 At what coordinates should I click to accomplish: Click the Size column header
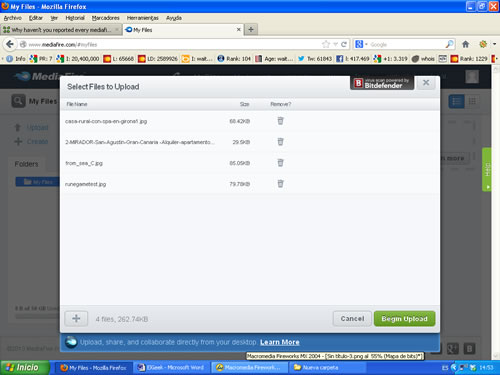244,104
